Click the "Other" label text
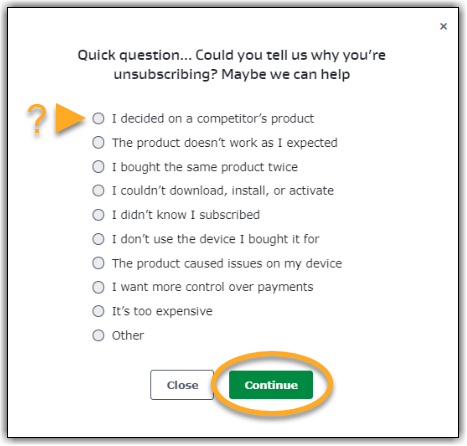 pos(128,335)
